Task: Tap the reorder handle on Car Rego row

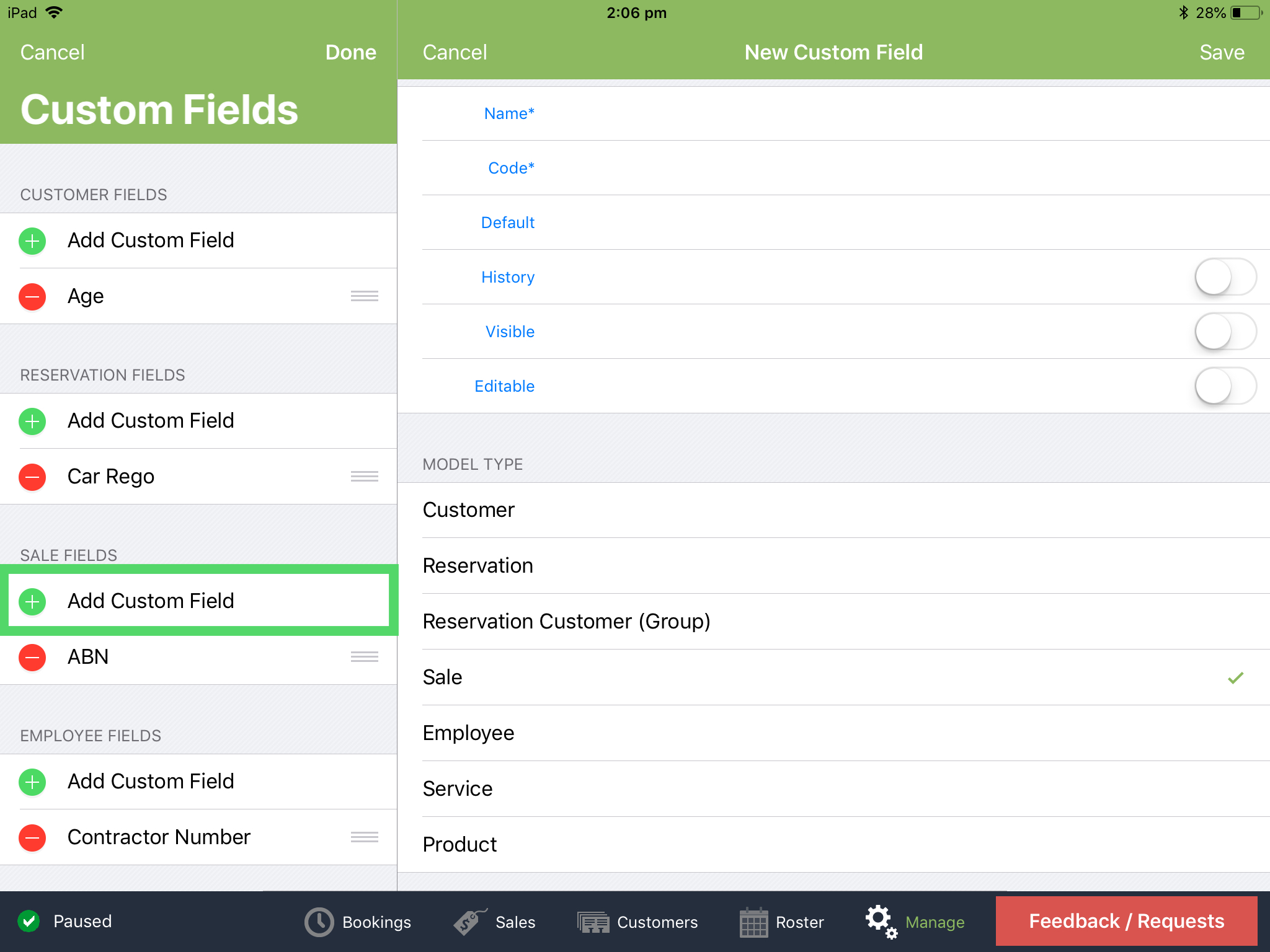Action: click(x=364, y=477)
